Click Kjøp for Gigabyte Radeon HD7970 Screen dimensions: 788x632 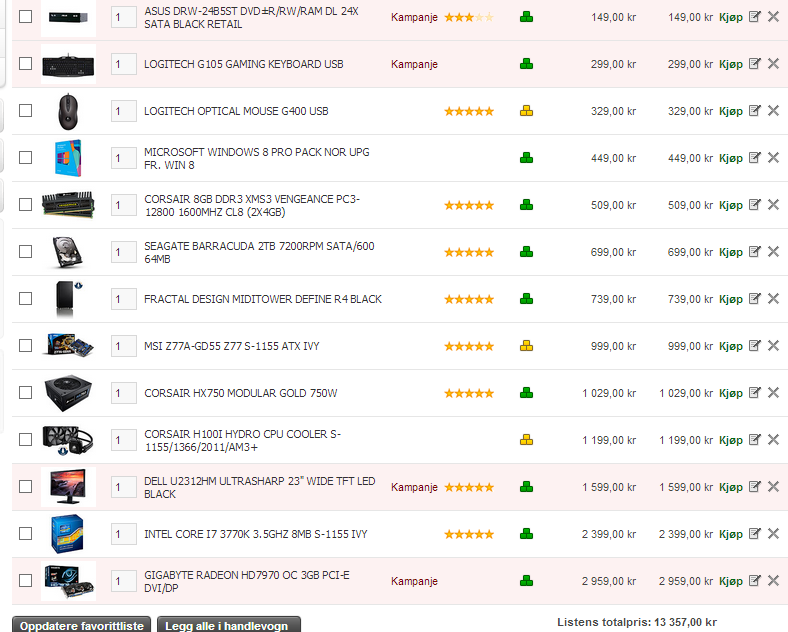731,581
